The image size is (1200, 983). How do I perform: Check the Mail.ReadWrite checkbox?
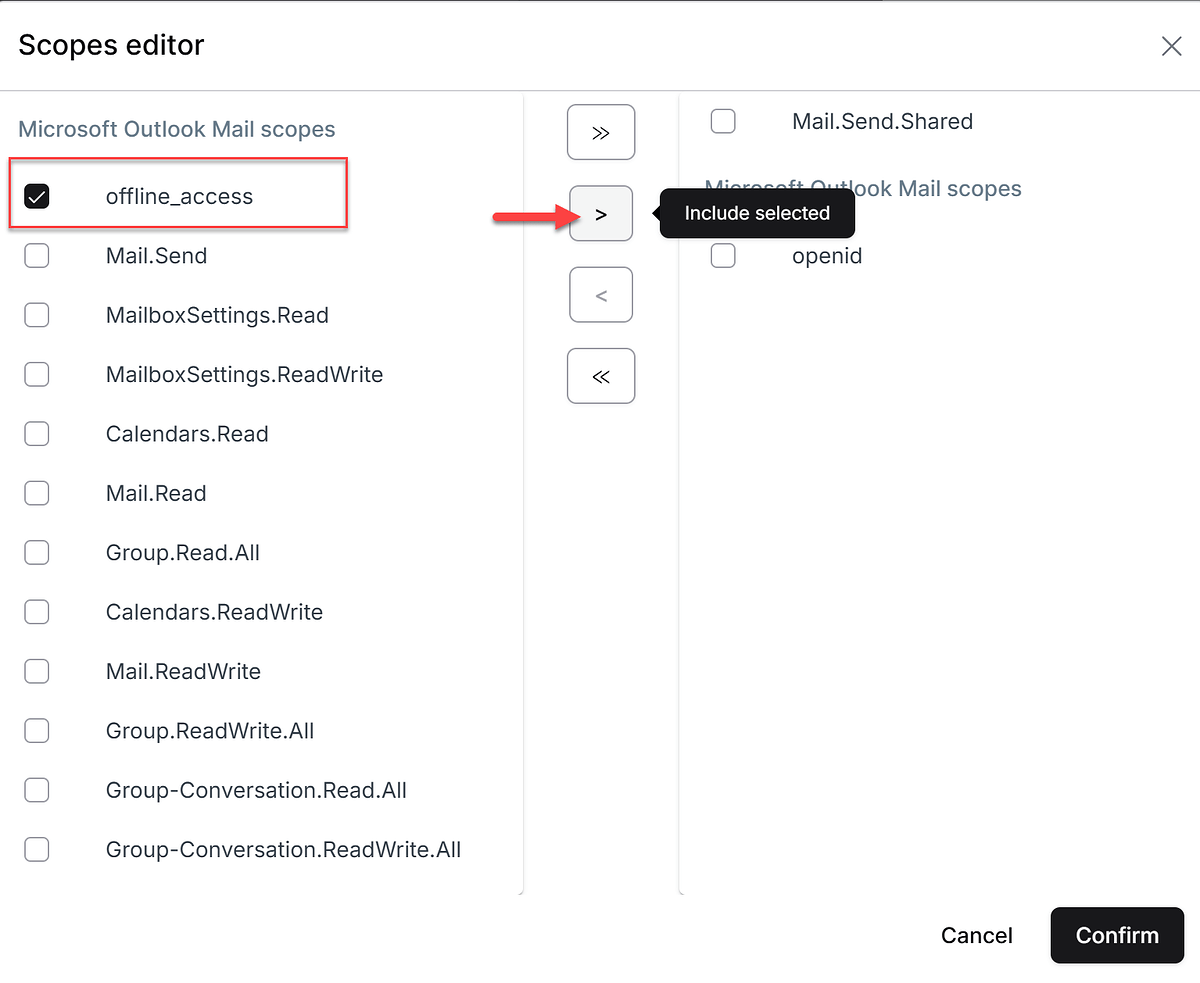pos(37,671)
